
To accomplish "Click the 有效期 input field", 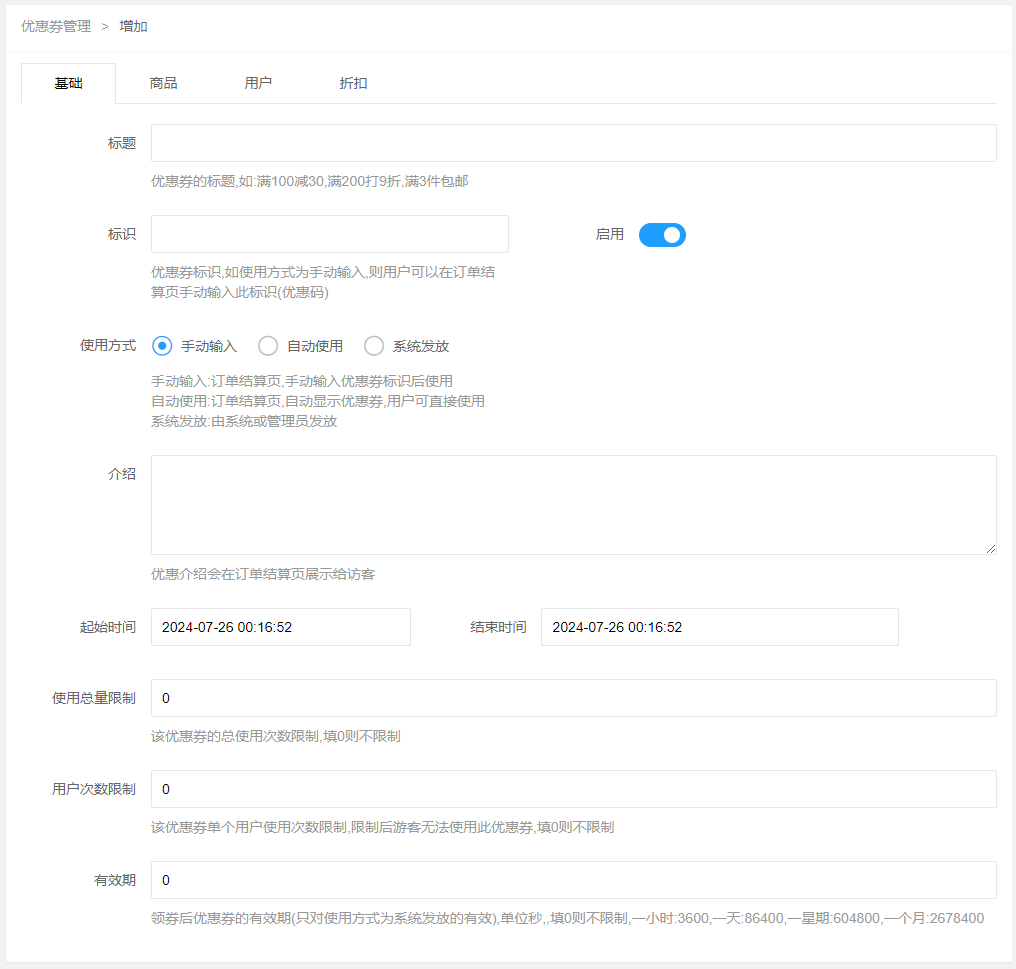I will tap(573, 880).
